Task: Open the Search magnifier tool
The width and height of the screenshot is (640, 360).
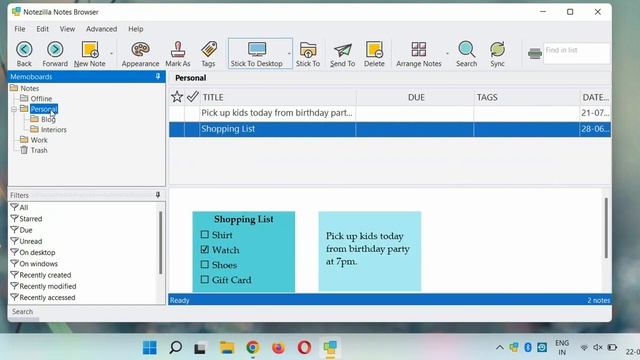Action: click(x=467, y=54)
